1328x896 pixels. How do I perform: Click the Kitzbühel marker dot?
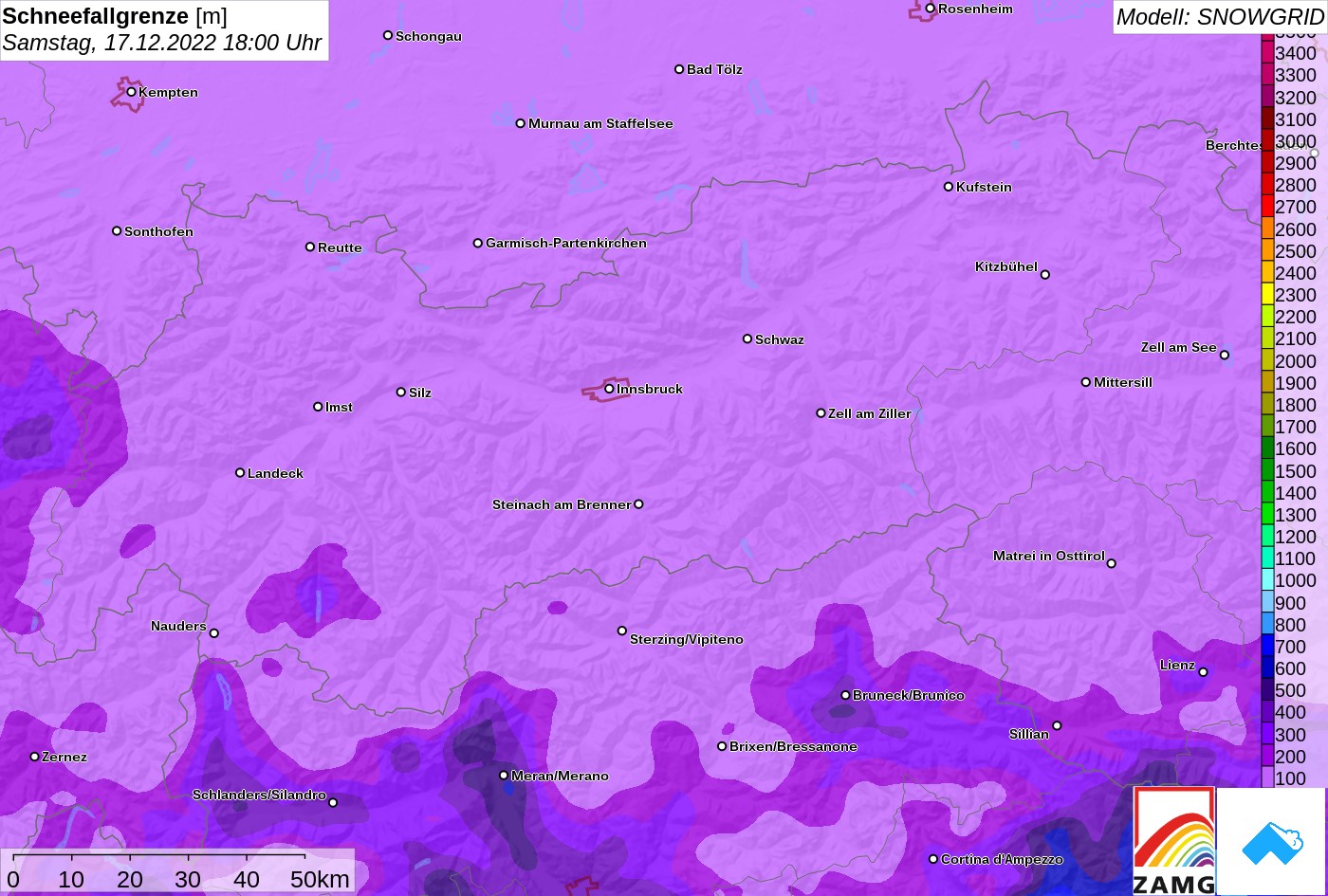click(x=1044, y=275)
